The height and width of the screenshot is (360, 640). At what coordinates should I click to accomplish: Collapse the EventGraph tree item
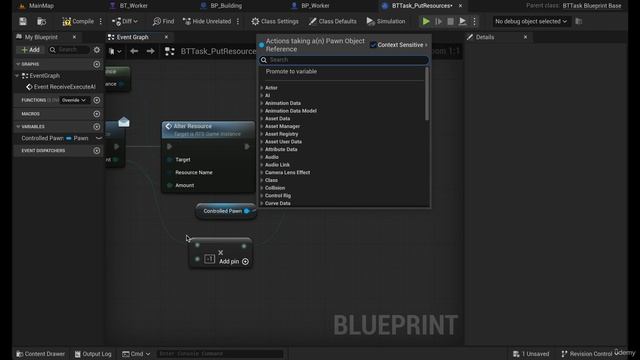(x=17, y=76)
